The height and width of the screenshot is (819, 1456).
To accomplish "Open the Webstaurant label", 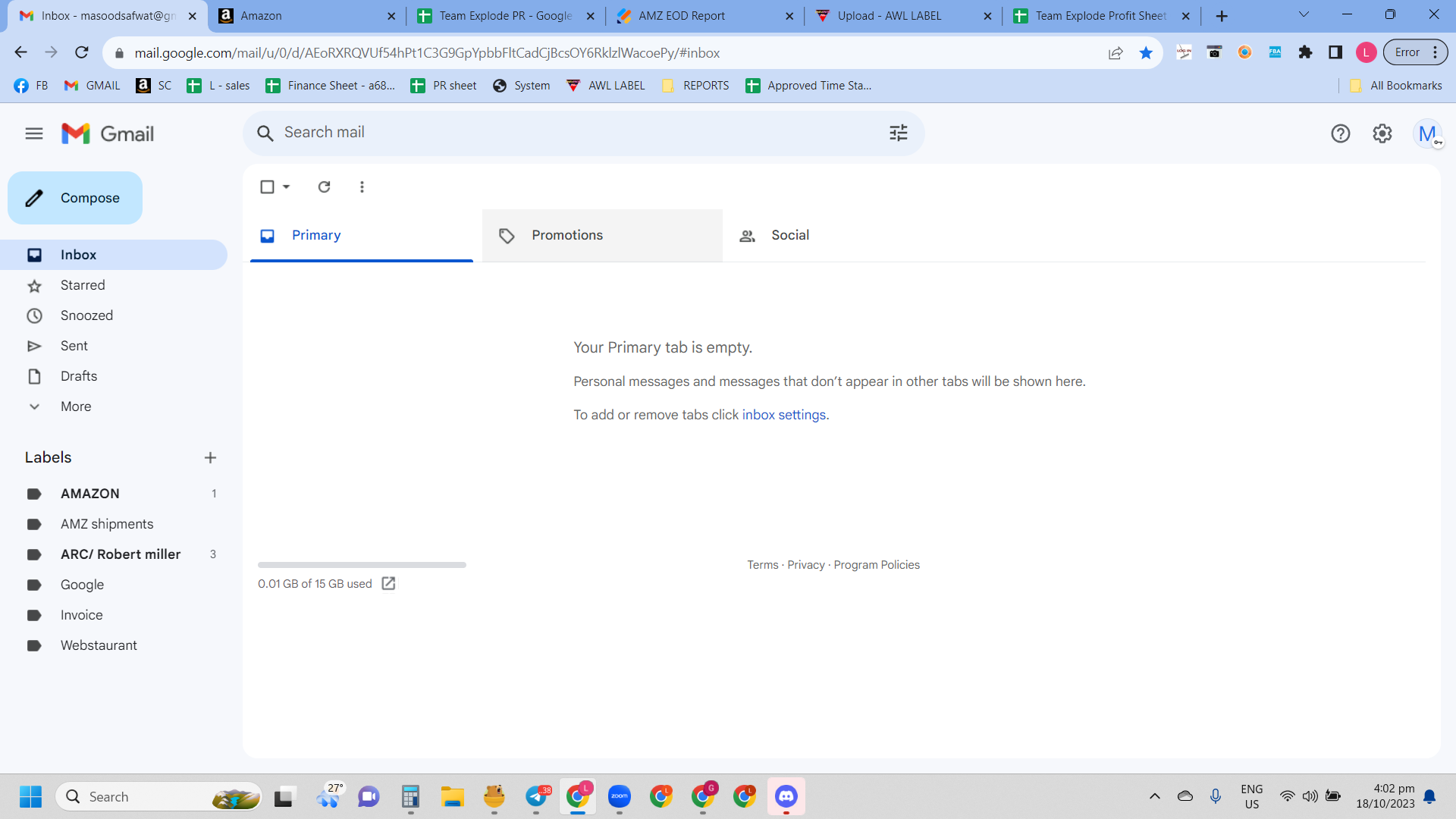I will [x=114, y=645].
